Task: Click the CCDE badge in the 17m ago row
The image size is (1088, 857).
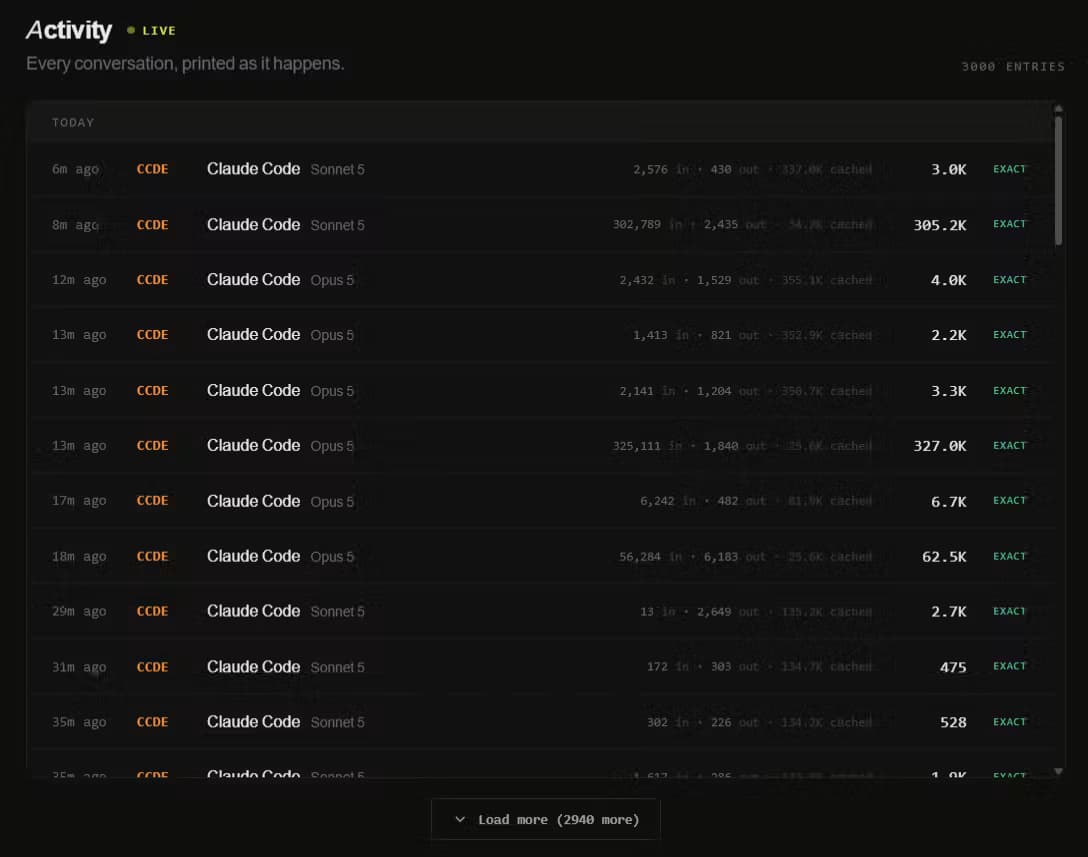Action: (153, 501)
